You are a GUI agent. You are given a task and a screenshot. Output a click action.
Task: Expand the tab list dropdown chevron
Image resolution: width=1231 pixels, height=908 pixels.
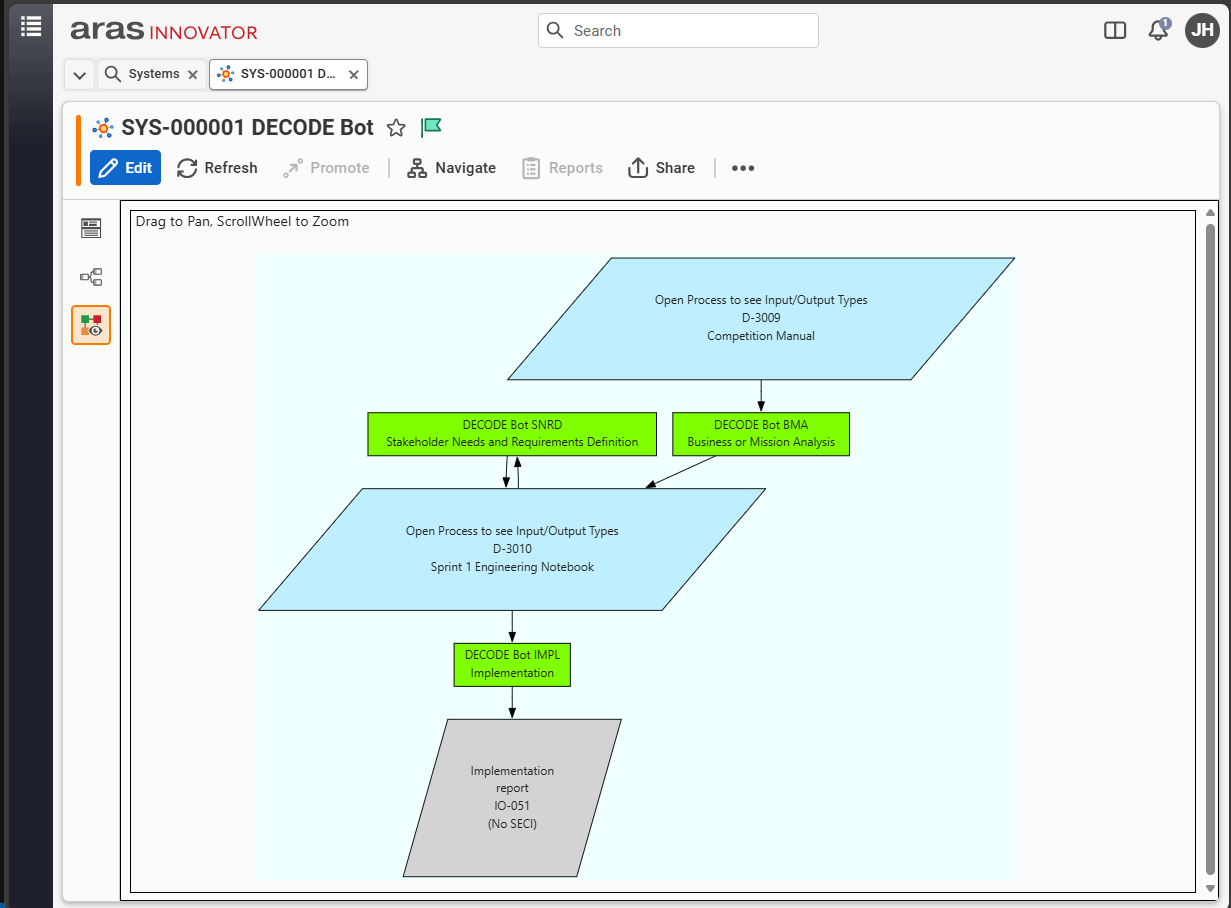click(x=80, y=75)
